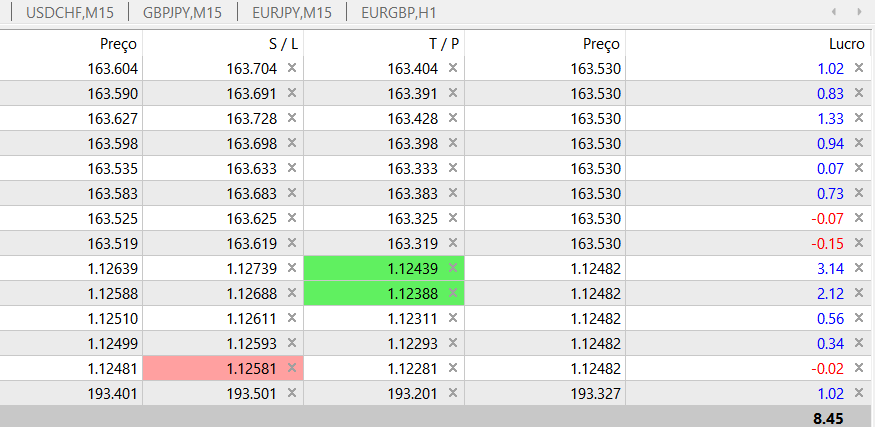Cancel take profit 163.319 with X
The image size is (875, 427).
click(x=452, y=243)
